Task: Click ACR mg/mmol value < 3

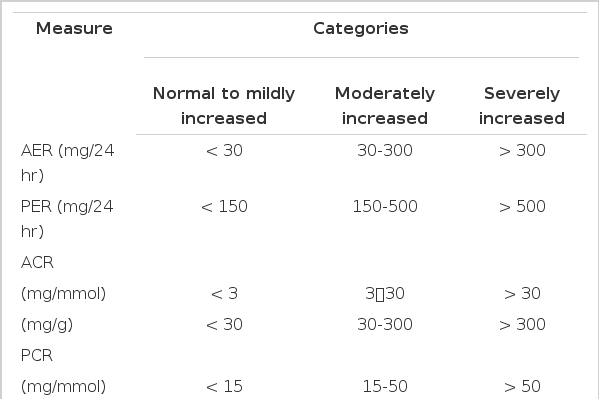Action: point(224,294)
